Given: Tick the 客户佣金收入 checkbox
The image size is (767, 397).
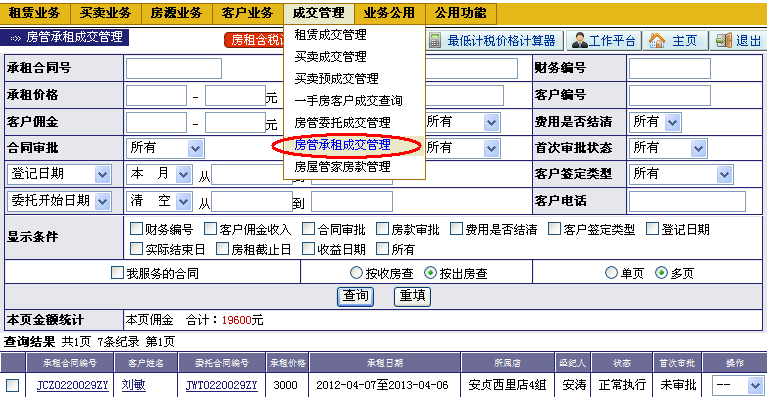Looking at the screenshot, I should pos(210,228).
